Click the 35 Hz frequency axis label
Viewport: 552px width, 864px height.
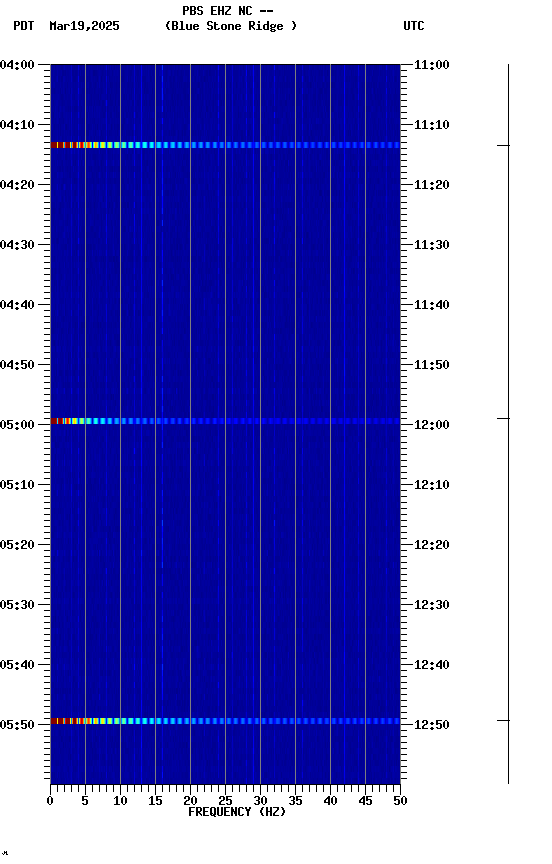(x=295, y=801)
